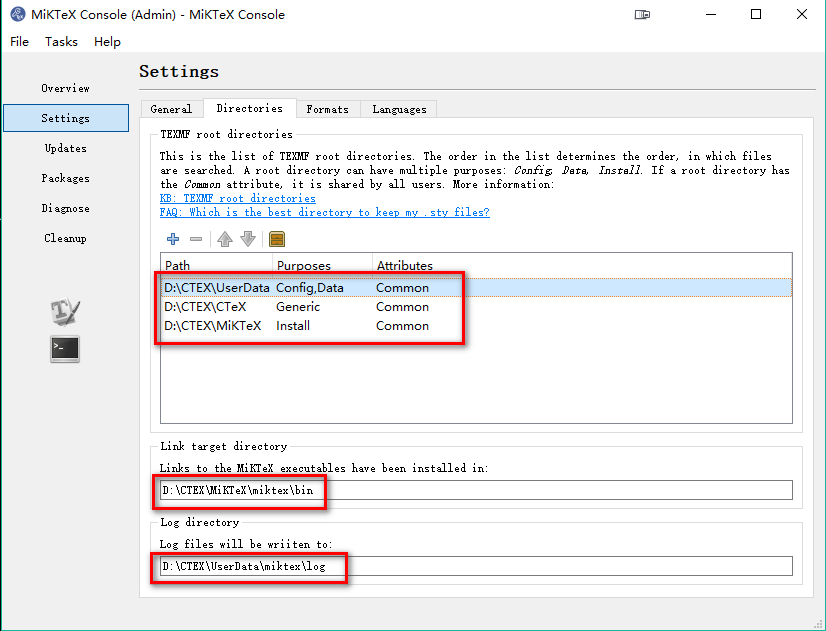Go to the Updates page
This screenshot has height=631, width=826.
(x=66, y=148)
